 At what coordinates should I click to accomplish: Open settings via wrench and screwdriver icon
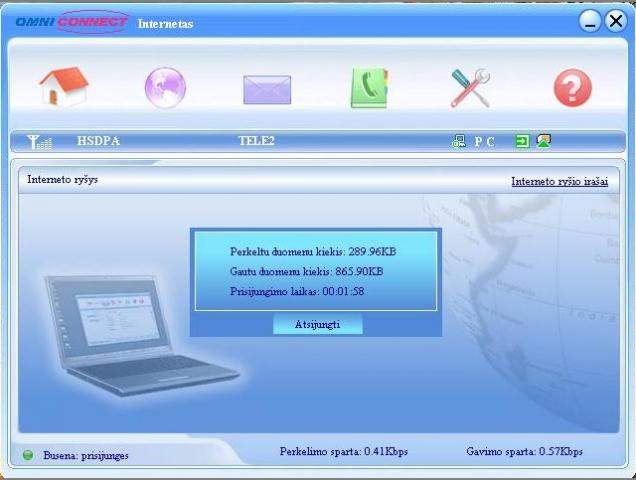470,88
